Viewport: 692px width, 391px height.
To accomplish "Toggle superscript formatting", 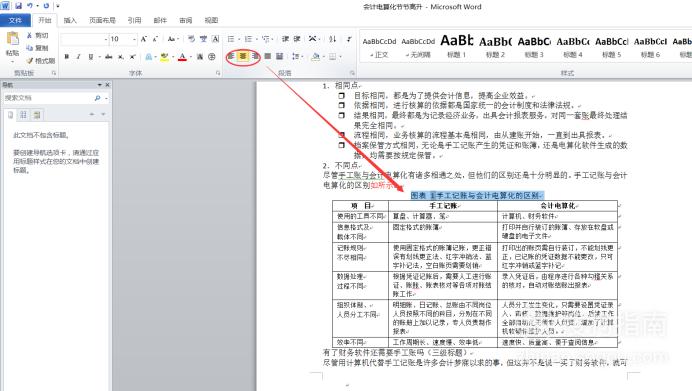I will click(x=132, y=57).
